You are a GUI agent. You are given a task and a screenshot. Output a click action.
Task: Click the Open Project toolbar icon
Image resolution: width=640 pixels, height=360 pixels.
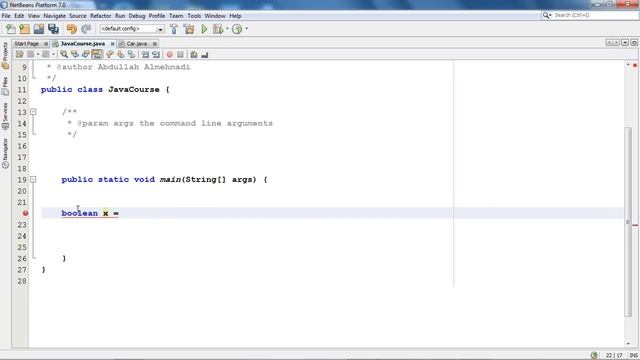pos(39,29)
